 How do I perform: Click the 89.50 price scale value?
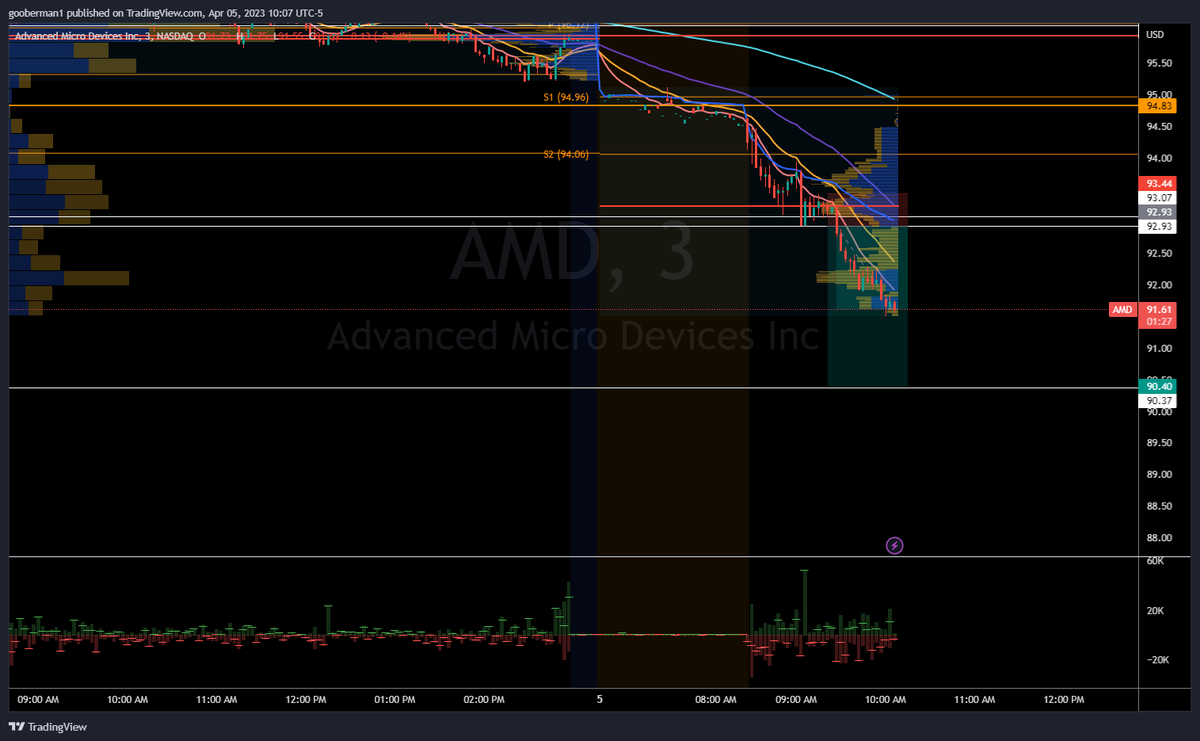(1160, 443)
